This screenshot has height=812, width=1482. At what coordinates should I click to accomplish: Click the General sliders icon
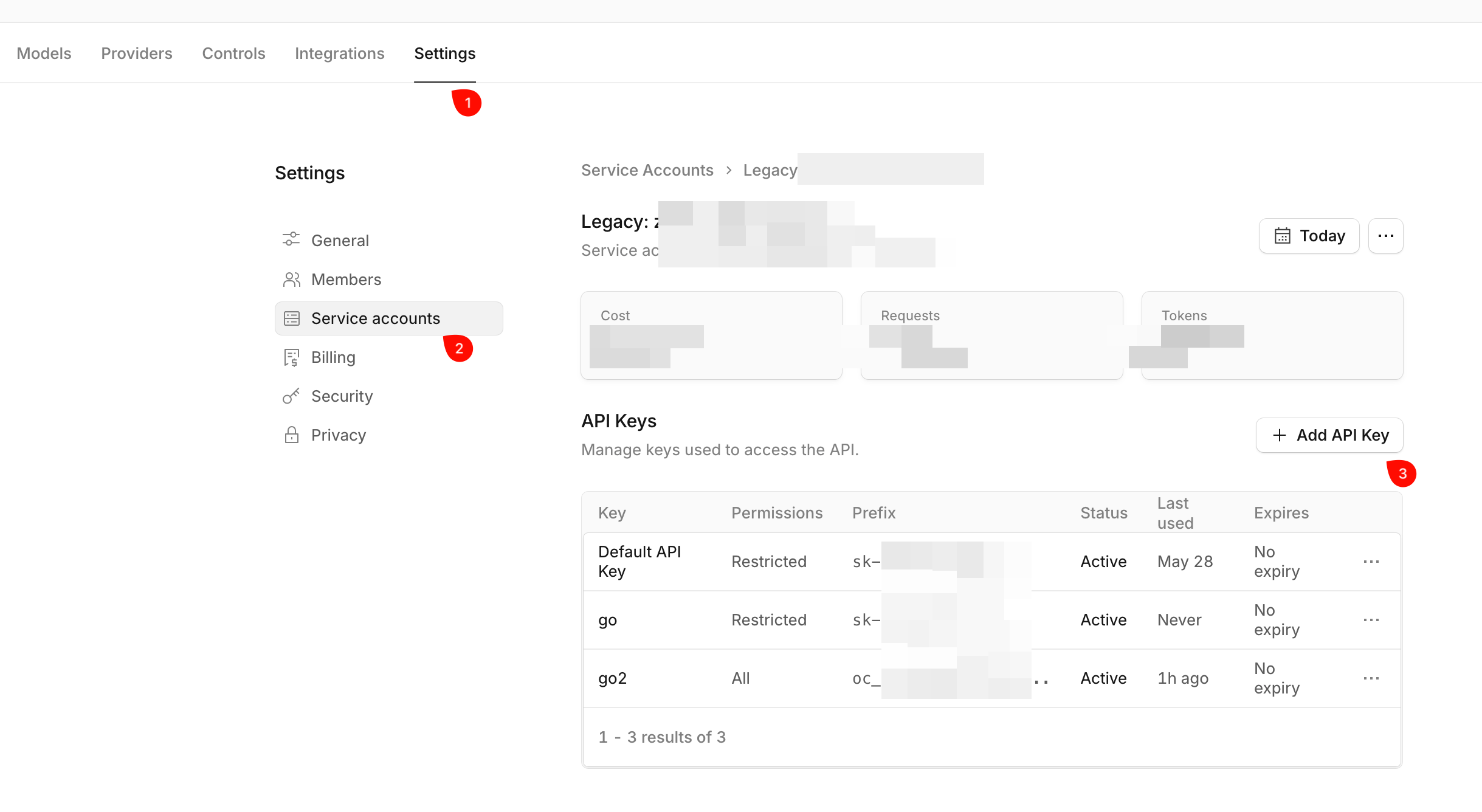coord(291,239)
